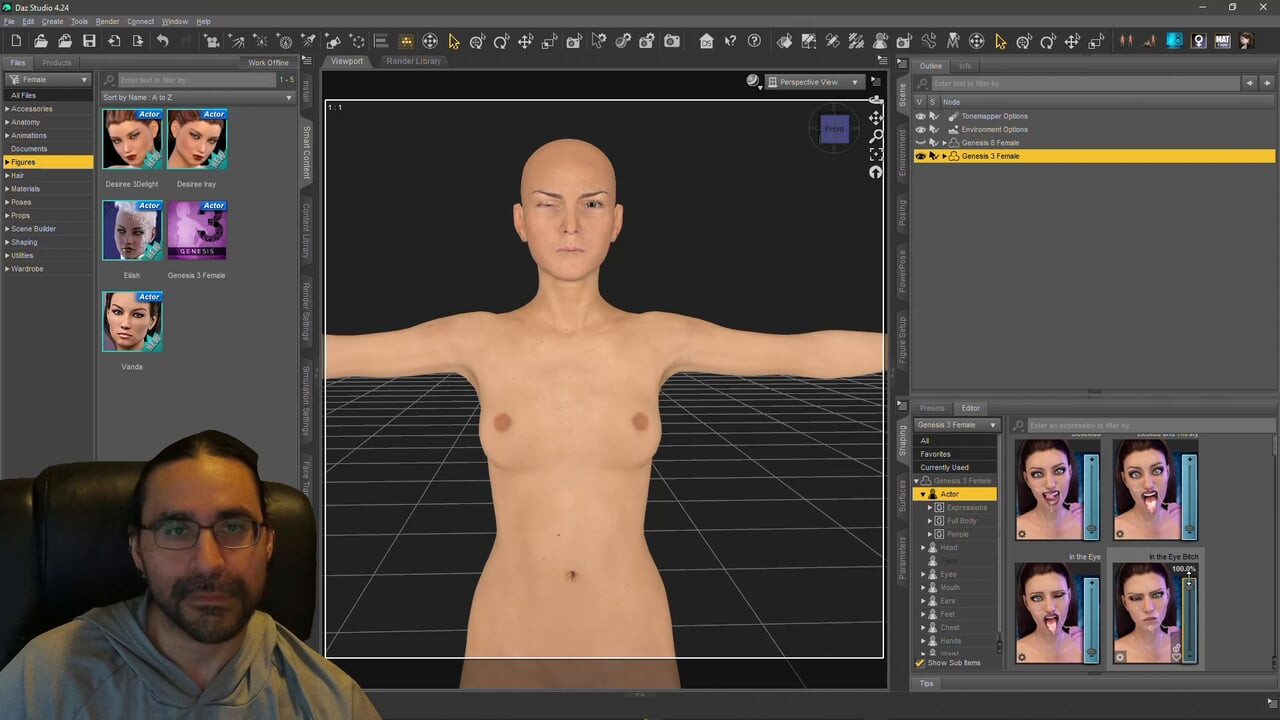Toggle visibility eye for selected Genesis 3 Female
Screen dimensions: 1280x720
point(920,156)
